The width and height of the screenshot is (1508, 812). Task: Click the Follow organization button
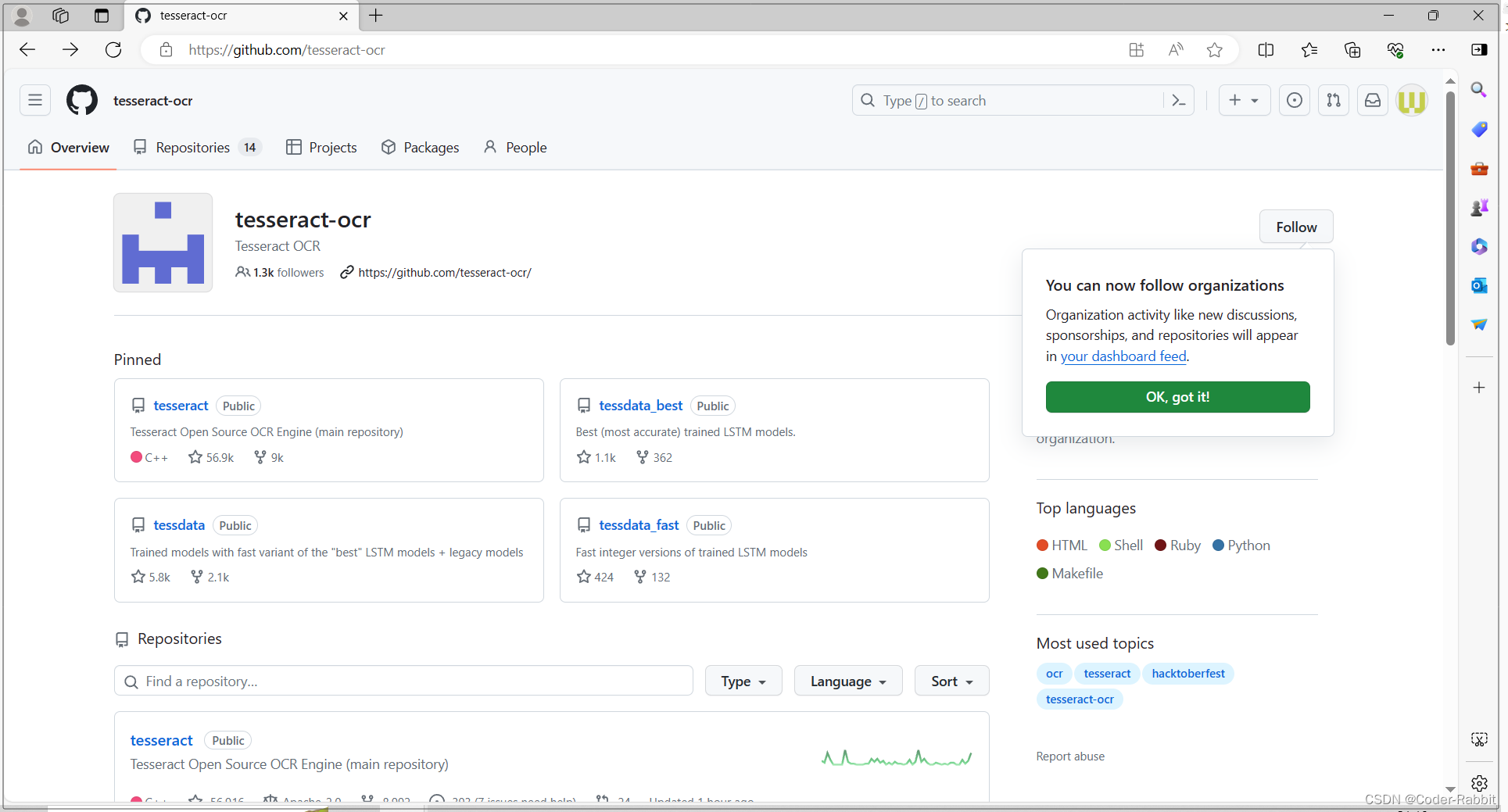pos(1296,227)
